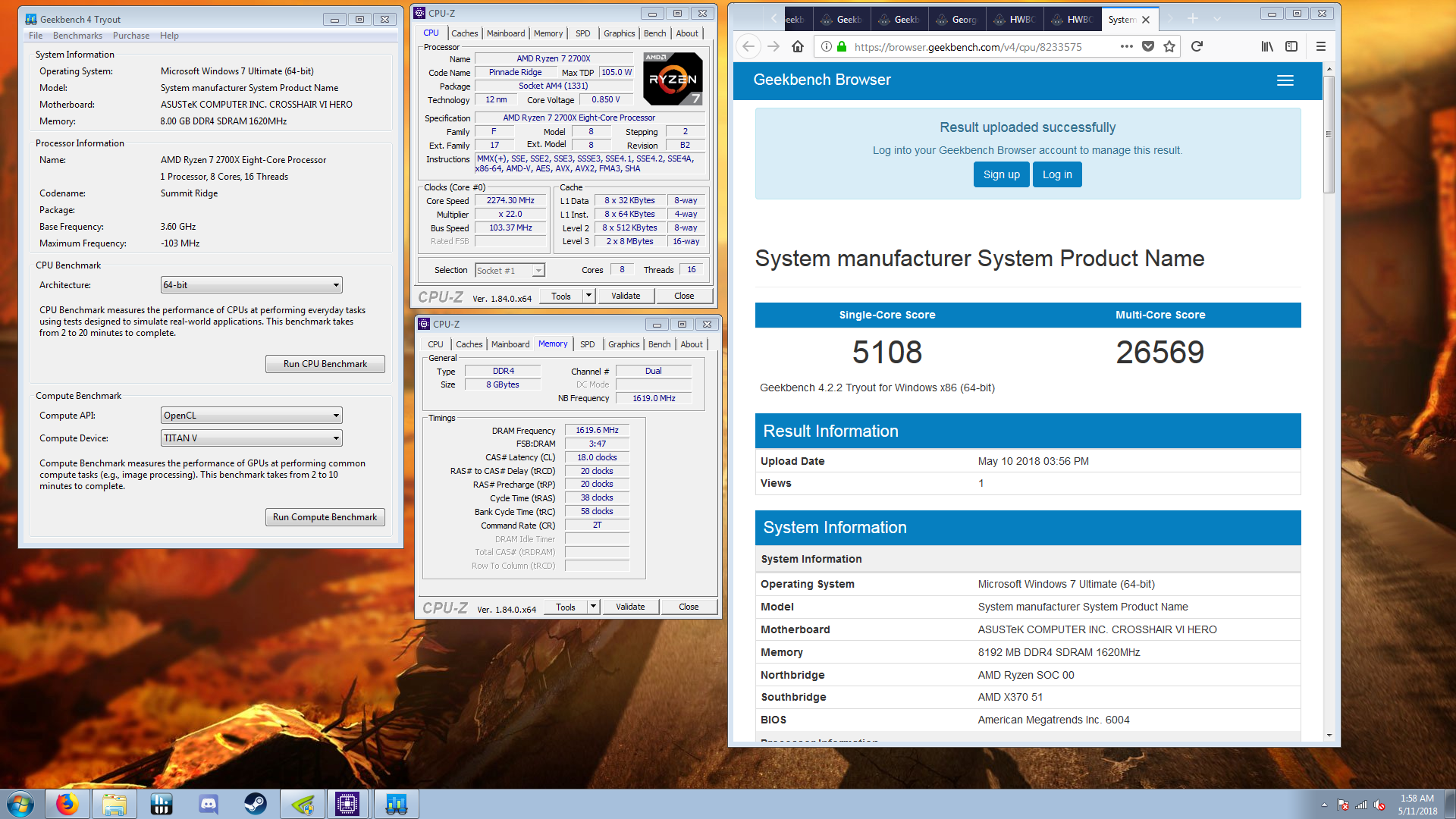Viewport: 1456px width, 819px height.
Task: Click network signal tray icon
Action: 1361,805
